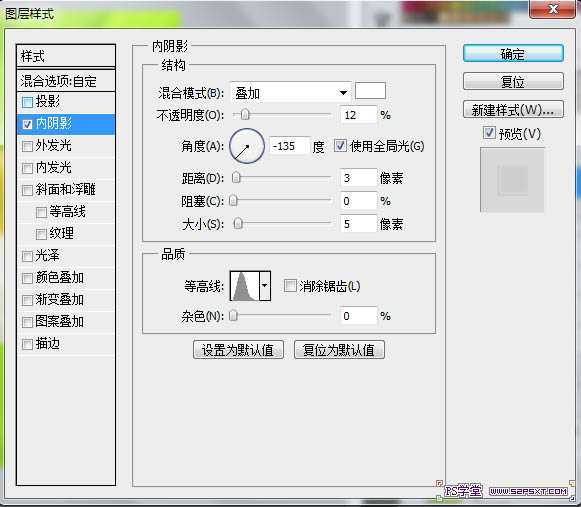Uncheck the 内阴影 inner shadow checkbox

point(27,124)
